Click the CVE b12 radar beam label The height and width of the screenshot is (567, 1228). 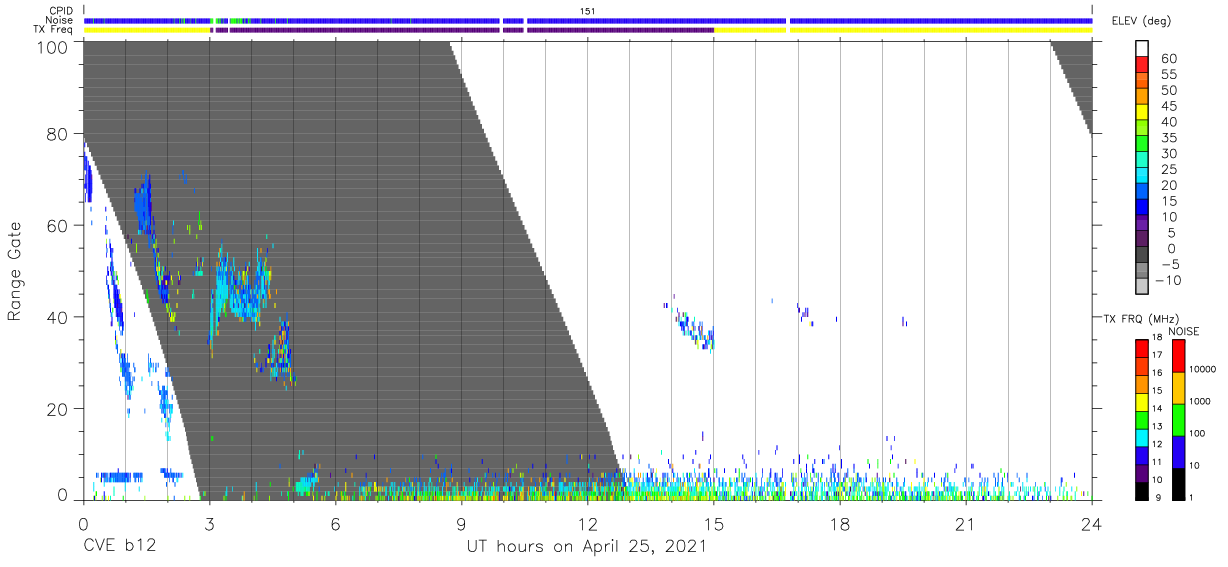(119, 547)
